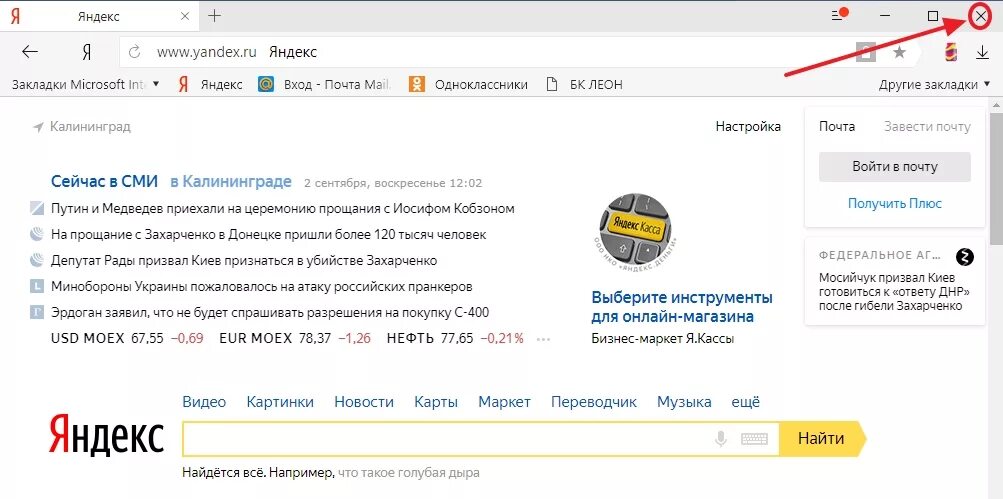
Task: Click the НЕФТЬ 77,65 quote
Action: tap(455, 338)
